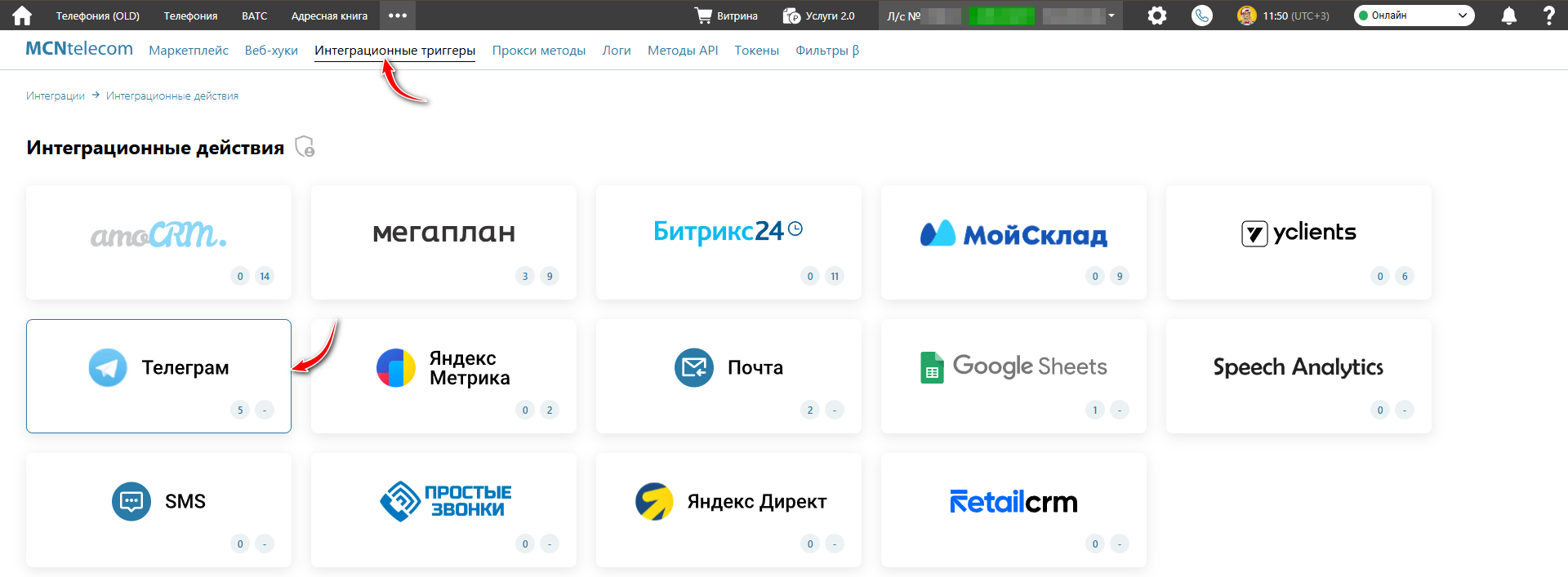The height and width of the screenshot is (577, 1568).
Task: Open the amoCRM integration card
Action: [158, 242]
